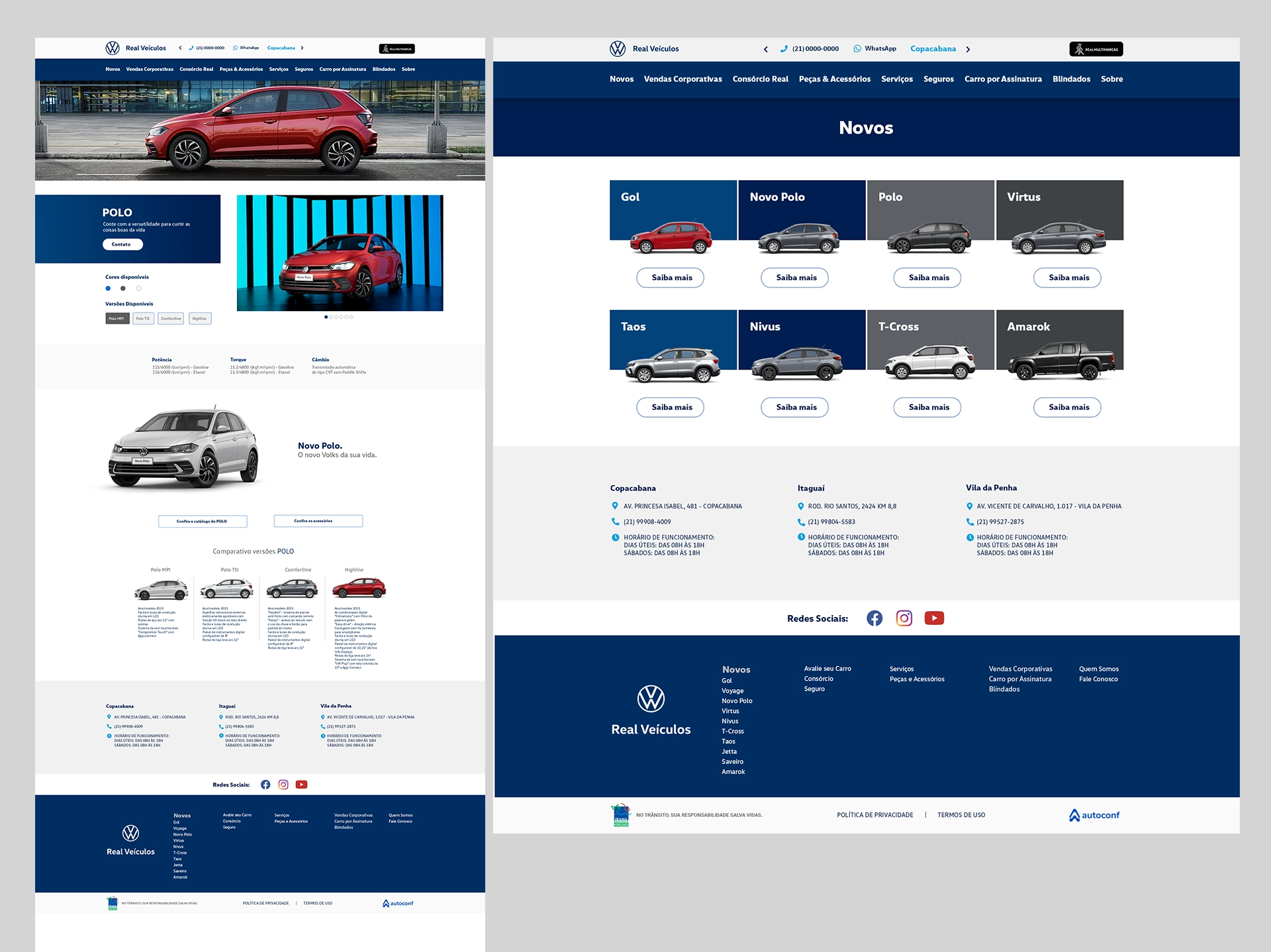Click the VW logo in Novos page header
This screenshot has width=1271, height=952.
pyautogui.click(x=618, y=49)
